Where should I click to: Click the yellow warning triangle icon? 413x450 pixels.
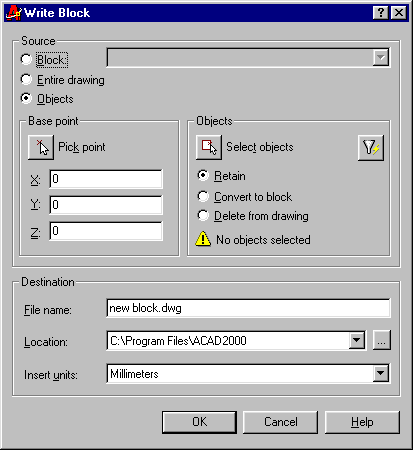(203, 239)
